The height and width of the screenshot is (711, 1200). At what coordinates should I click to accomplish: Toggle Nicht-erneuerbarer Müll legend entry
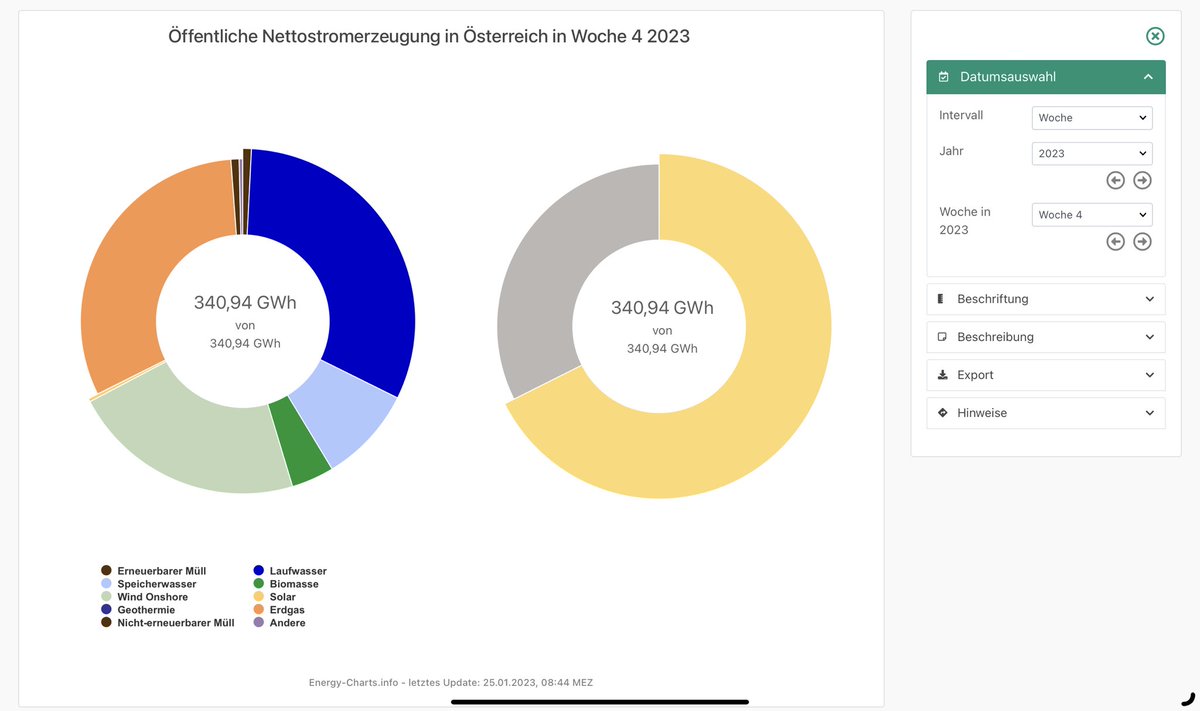[168, 623]
